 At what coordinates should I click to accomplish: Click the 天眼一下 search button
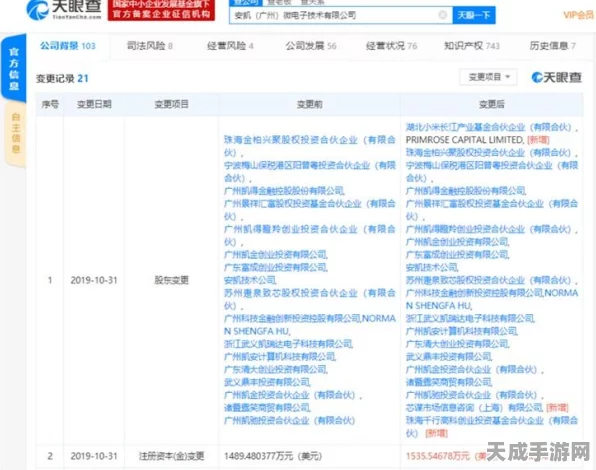tap(474, 15)
